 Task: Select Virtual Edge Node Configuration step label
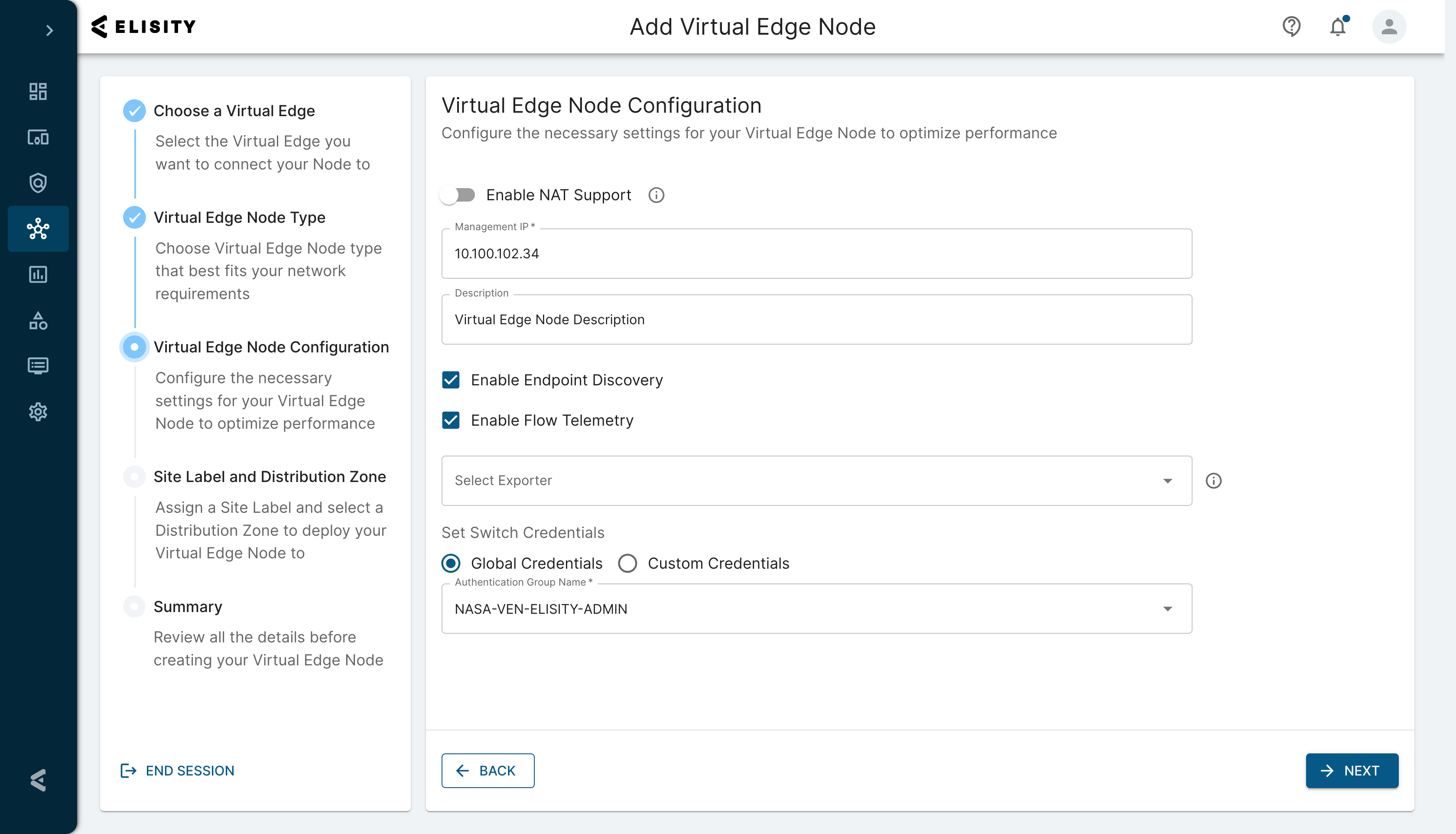pos(271,347)
